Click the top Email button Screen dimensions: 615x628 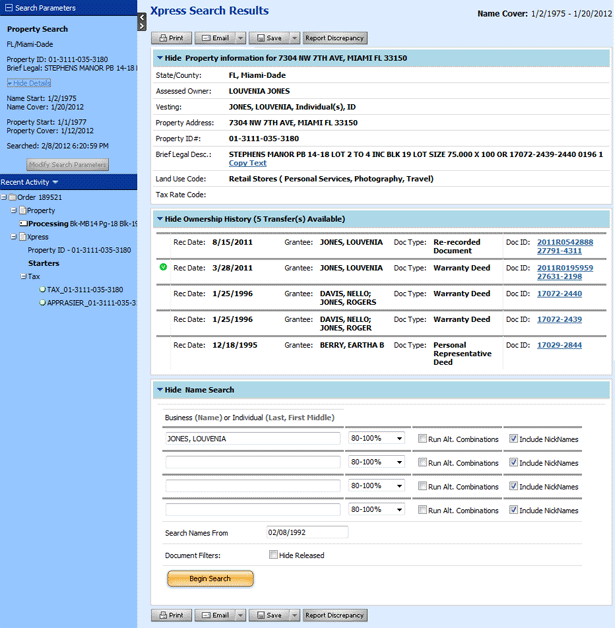pos(218,38)
